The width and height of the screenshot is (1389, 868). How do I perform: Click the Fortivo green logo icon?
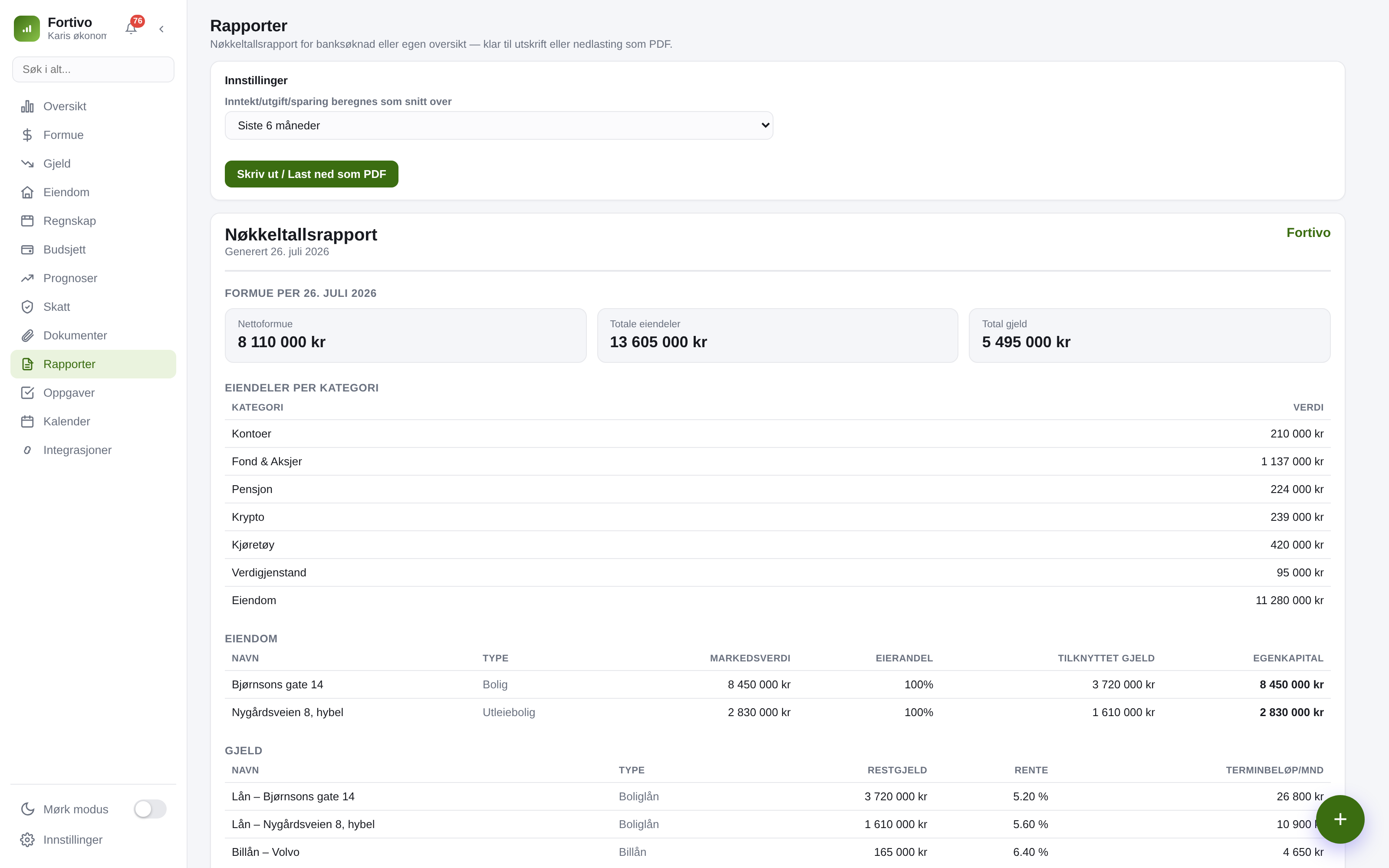point(27,29)
